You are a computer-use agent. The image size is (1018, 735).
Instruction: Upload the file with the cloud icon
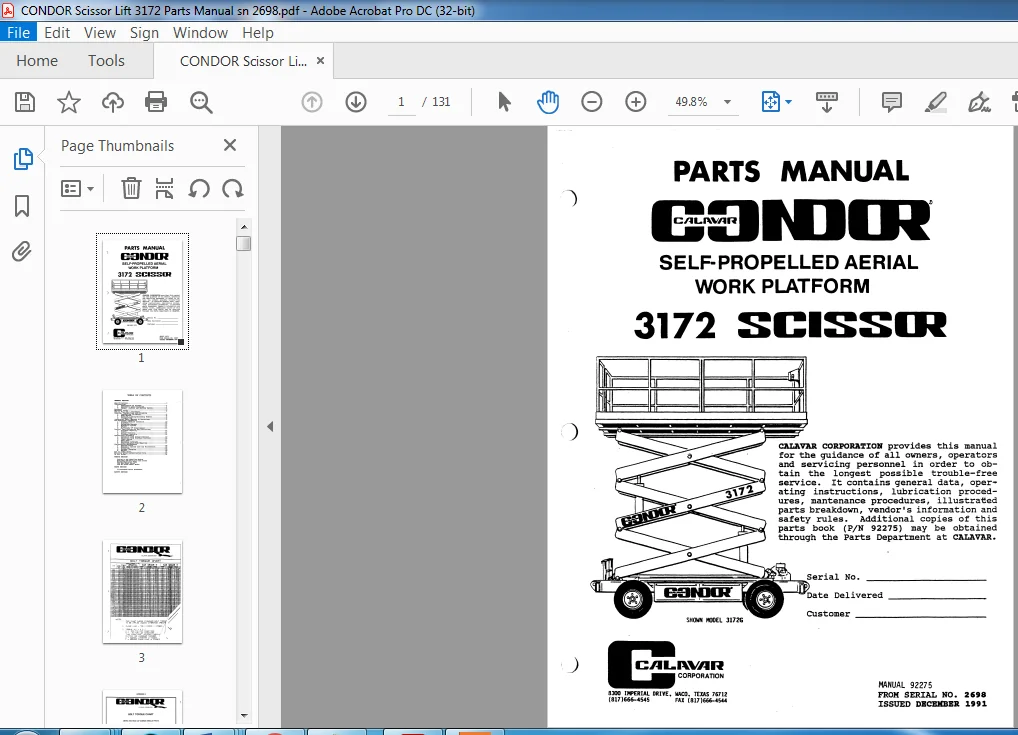tap(113, 102)
